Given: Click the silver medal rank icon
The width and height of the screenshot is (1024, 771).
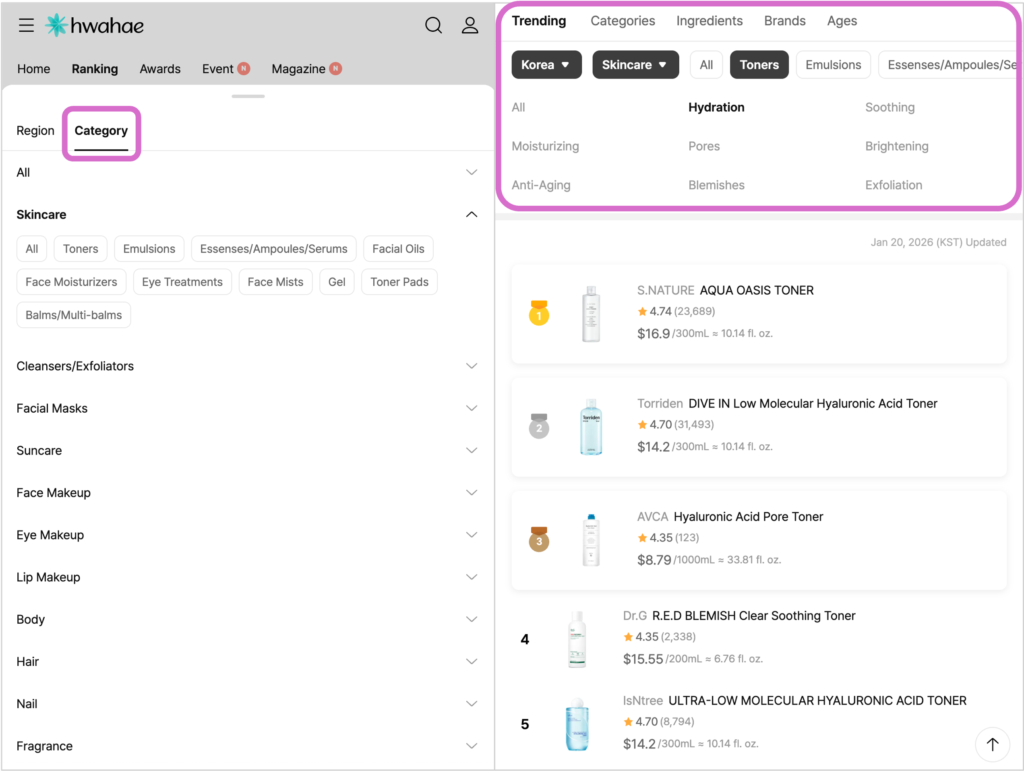Looking at the screenshot, I should coord(541,427).
